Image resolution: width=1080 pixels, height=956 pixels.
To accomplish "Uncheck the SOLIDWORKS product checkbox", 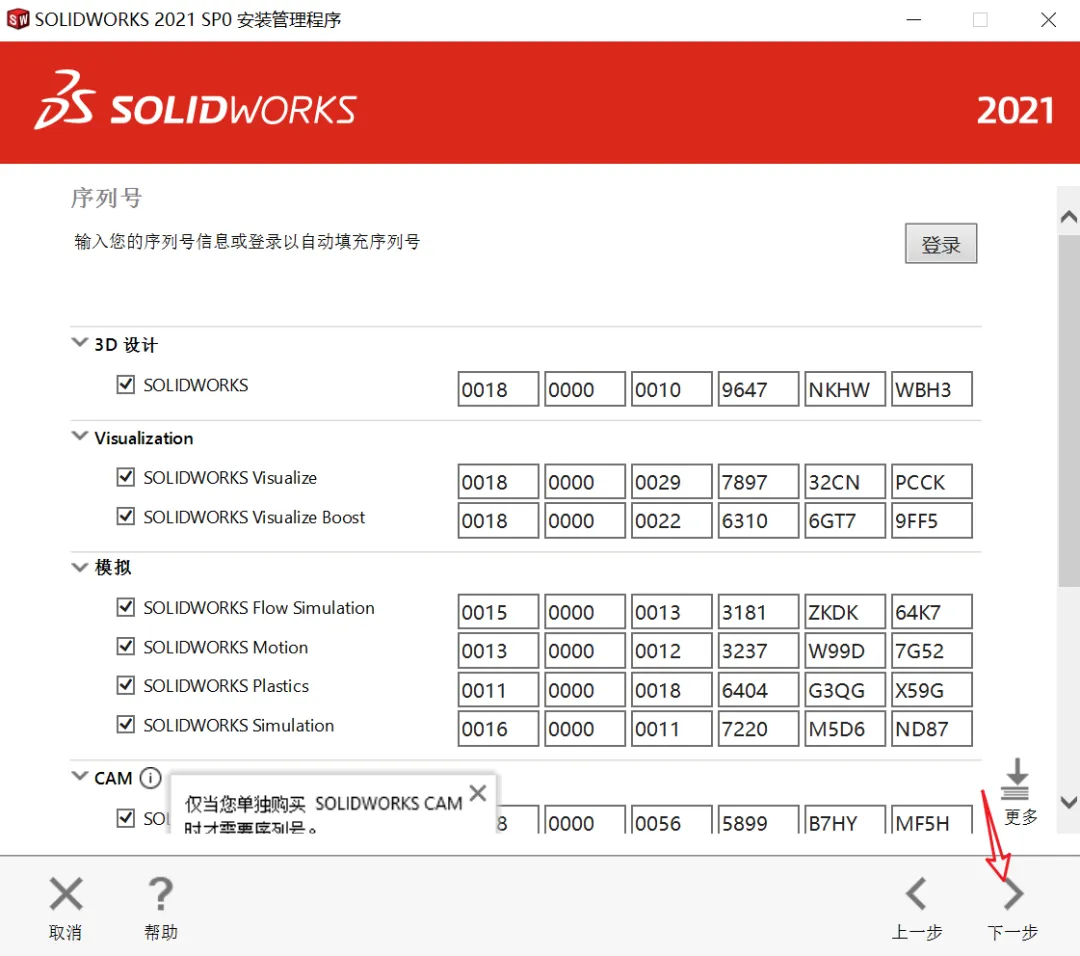I will tap(125, 384).
